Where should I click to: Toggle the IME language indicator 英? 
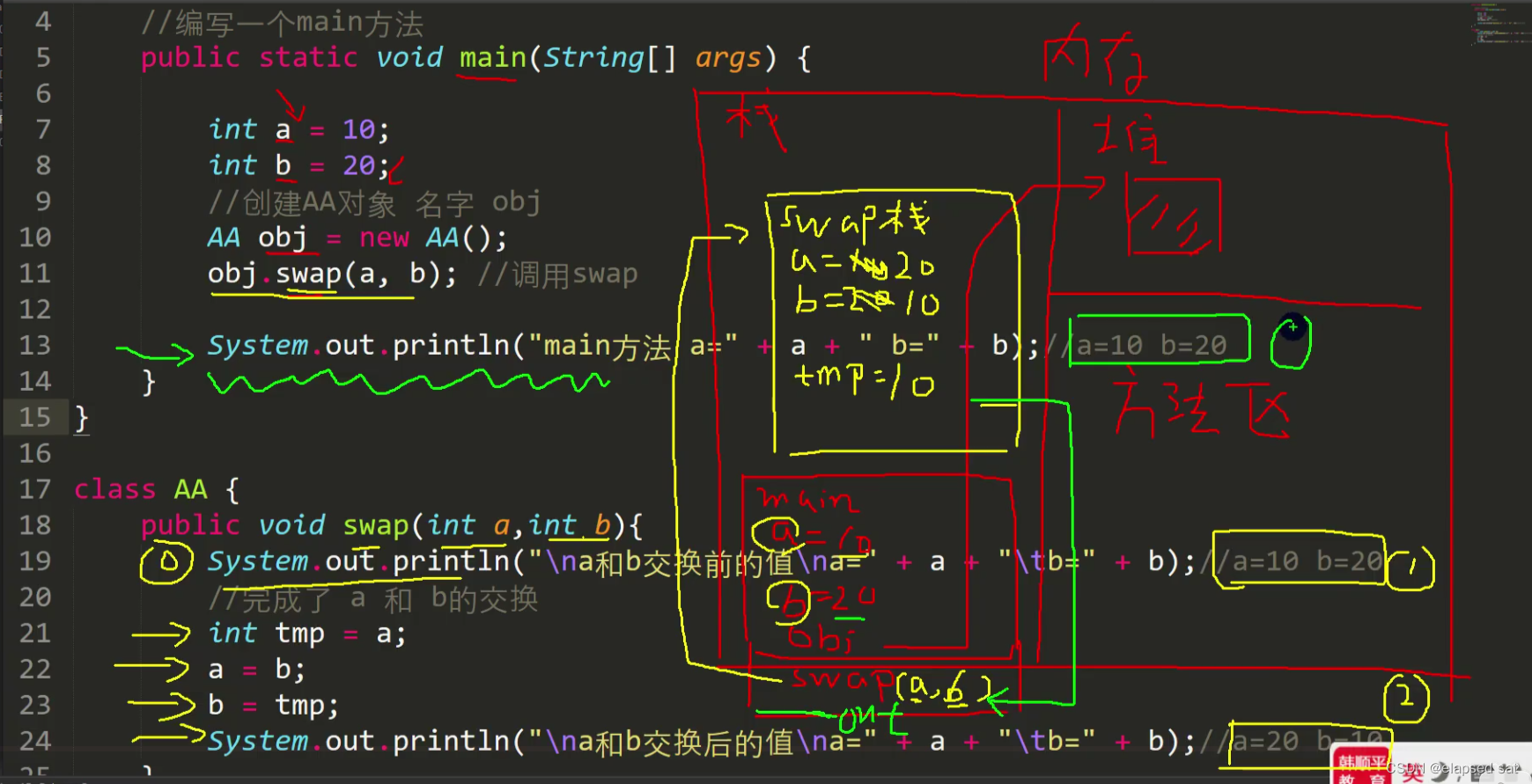tap(1412, 773)
